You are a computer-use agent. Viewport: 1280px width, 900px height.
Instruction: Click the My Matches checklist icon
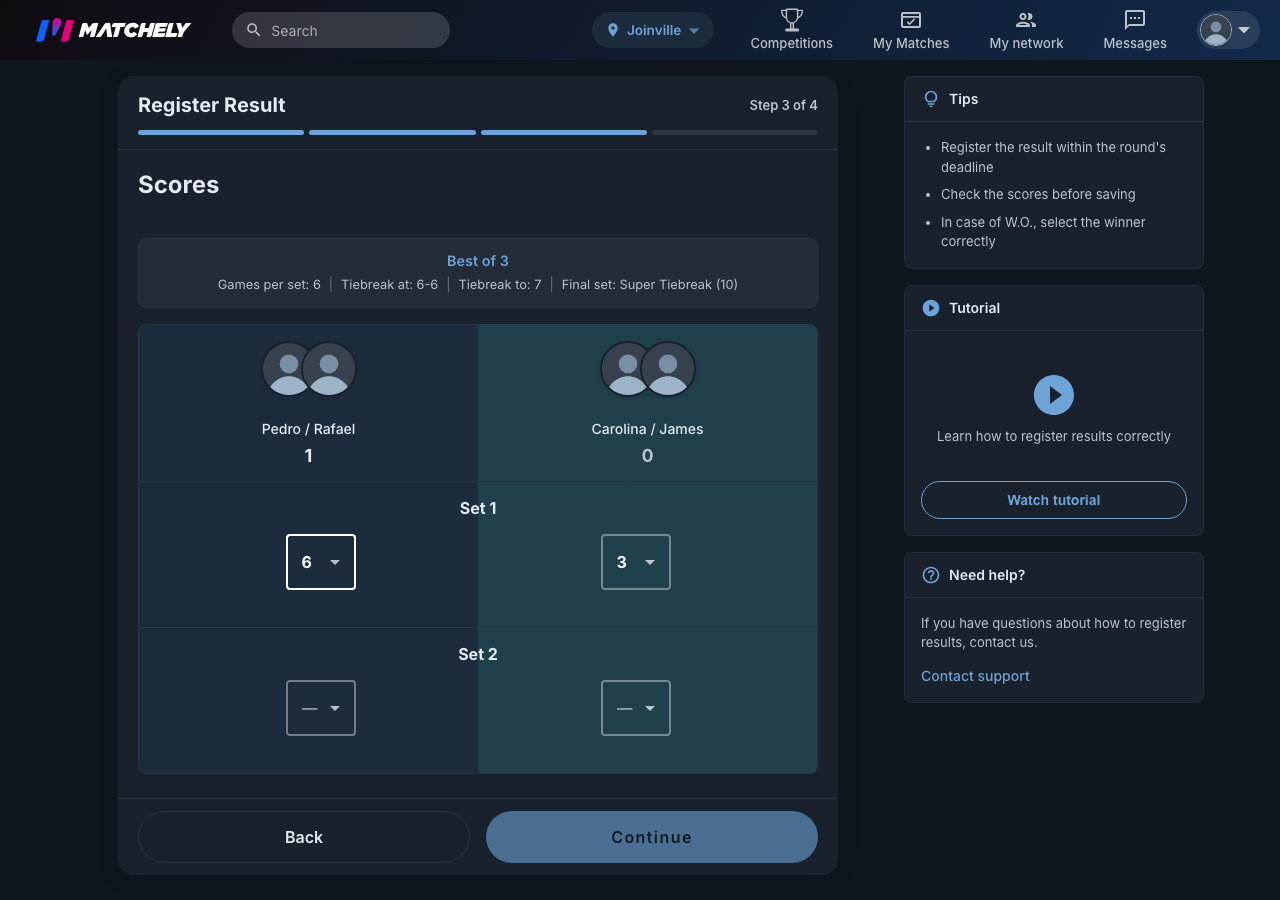911,19
